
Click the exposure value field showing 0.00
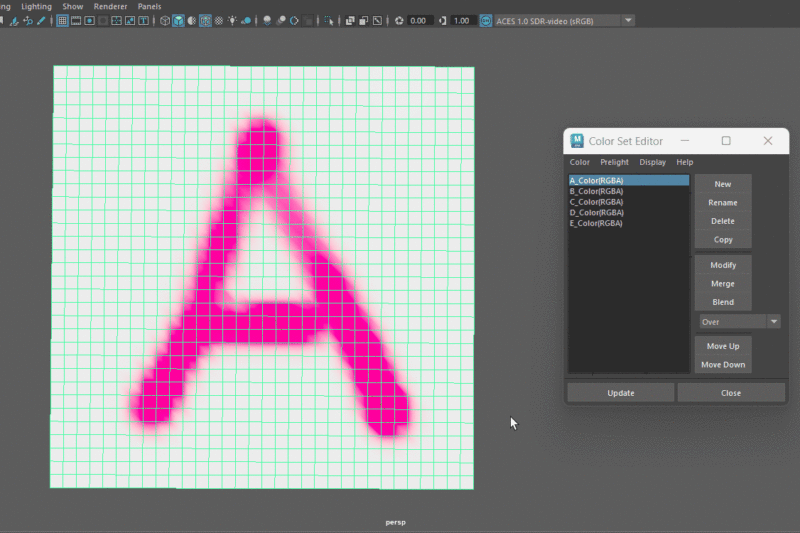[420, 20]
